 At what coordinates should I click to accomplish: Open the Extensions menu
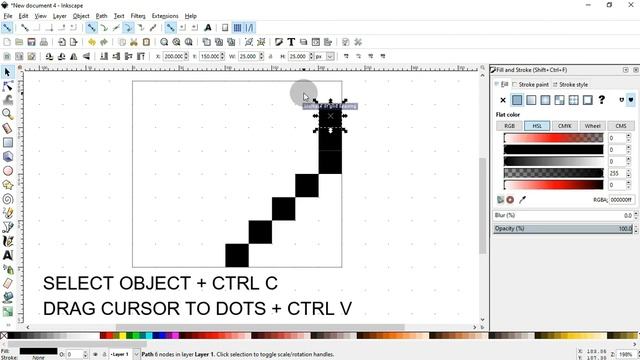(165, 16)
